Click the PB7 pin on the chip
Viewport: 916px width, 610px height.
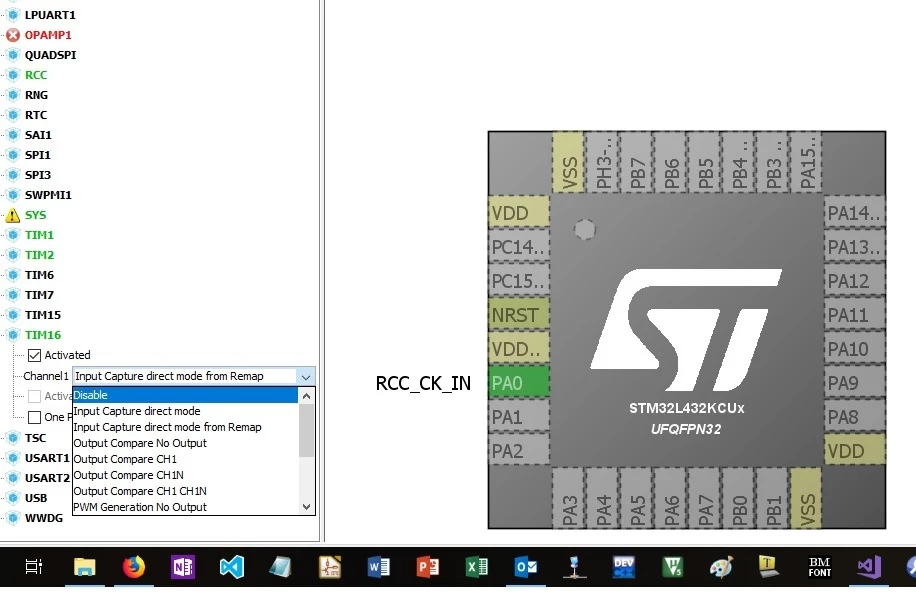point(636,162)
